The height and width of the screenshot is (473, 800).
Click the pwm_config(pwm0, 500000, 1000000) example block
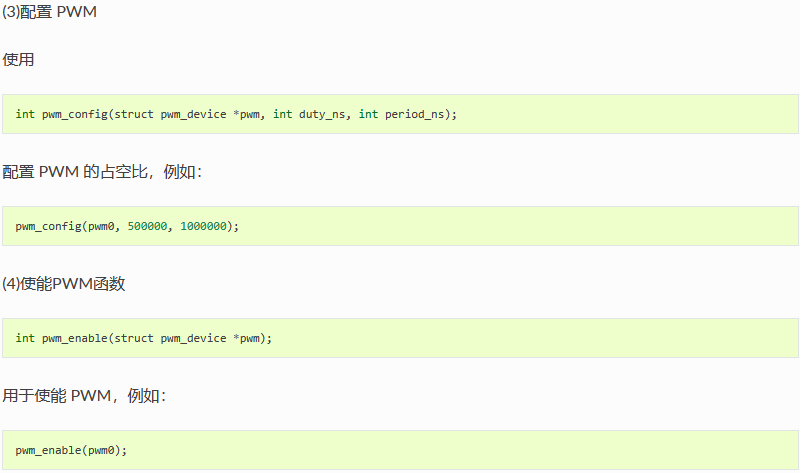pos(400,226)
